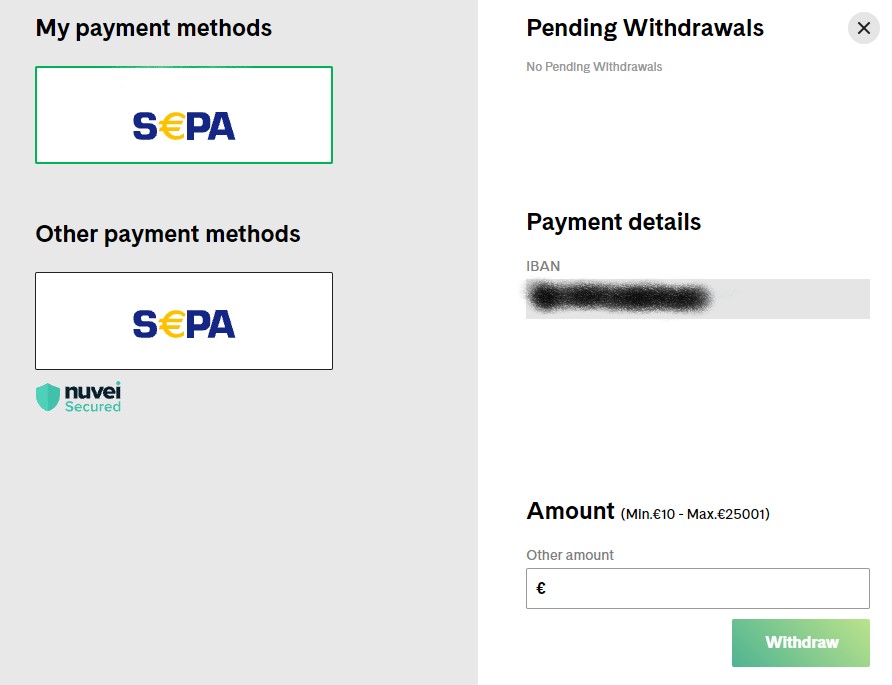Click the 'Pending Withdrawals' heading

[645, 28]
